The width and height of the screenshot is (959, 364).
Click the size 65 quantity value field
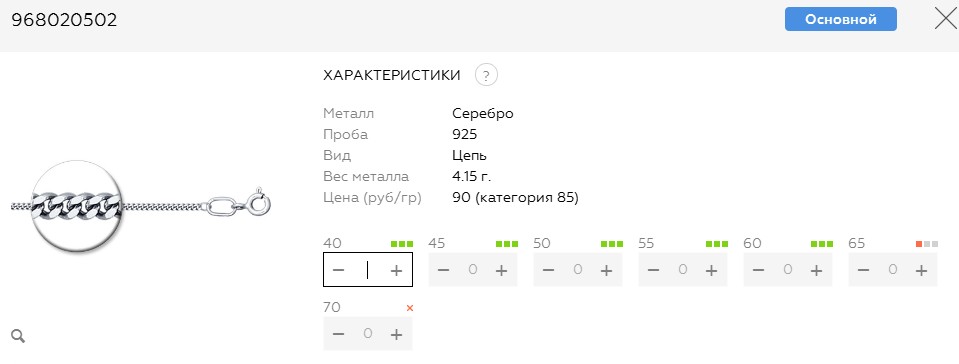coord(892,270)
